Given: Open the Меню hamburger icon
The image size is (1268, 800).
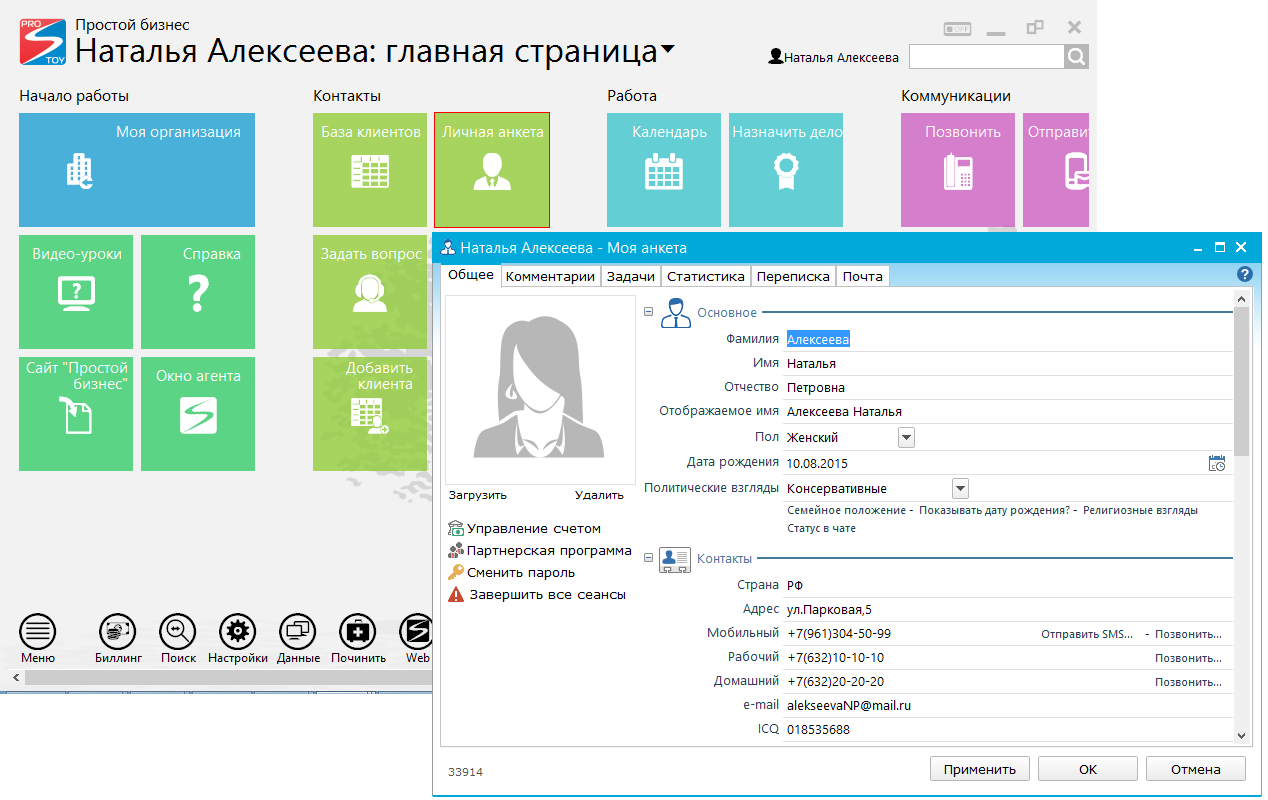Looking at the screenshot, I should [38, 632].
